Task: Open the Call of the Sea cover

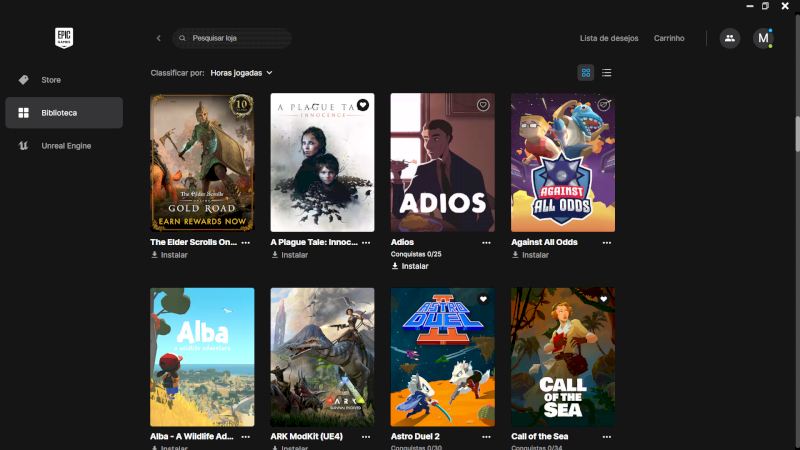Action: point(563,357)
